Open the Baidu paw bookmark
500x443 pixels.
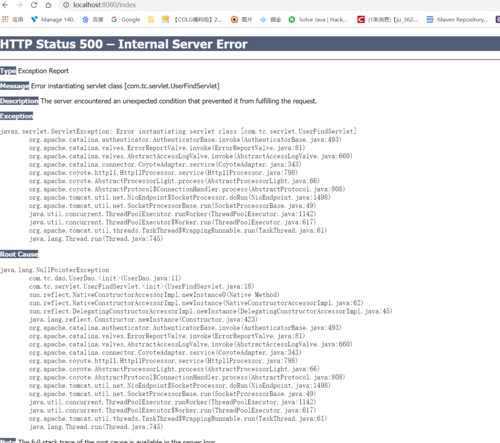pyautogui.click(x=93, y=20)
